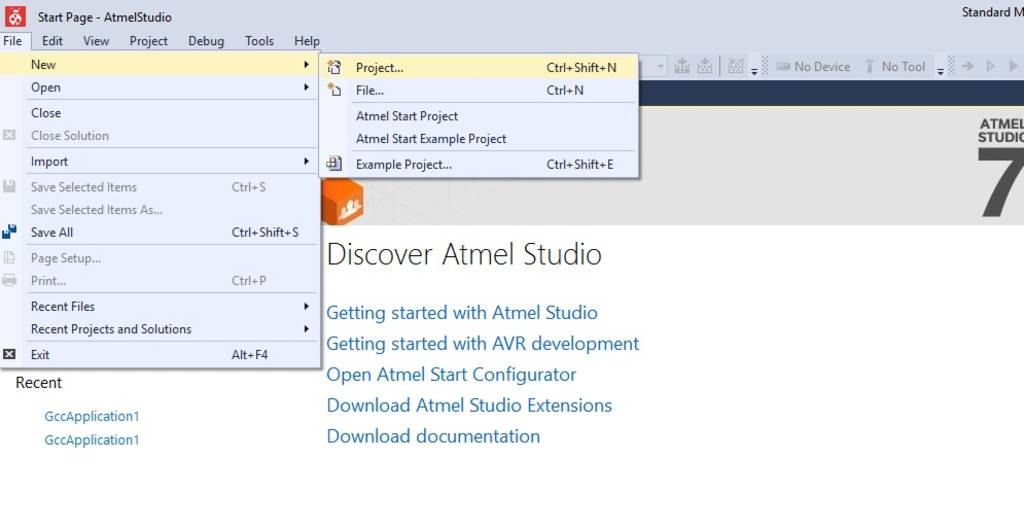The height and width of the screenshot is (530, 1024).
Task: Click the Exit X icon in File menu
Action: pyautogui.click(x=9, y=354)
